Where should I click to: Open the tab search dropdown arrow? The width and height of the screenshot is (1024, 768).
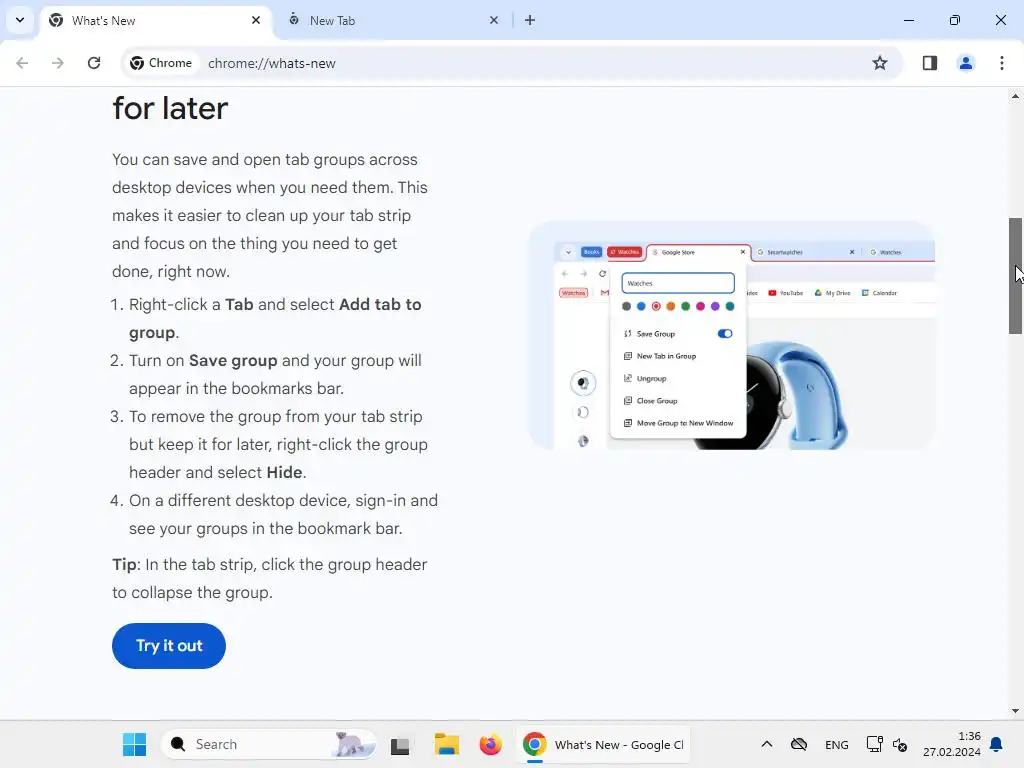(20, 20)
